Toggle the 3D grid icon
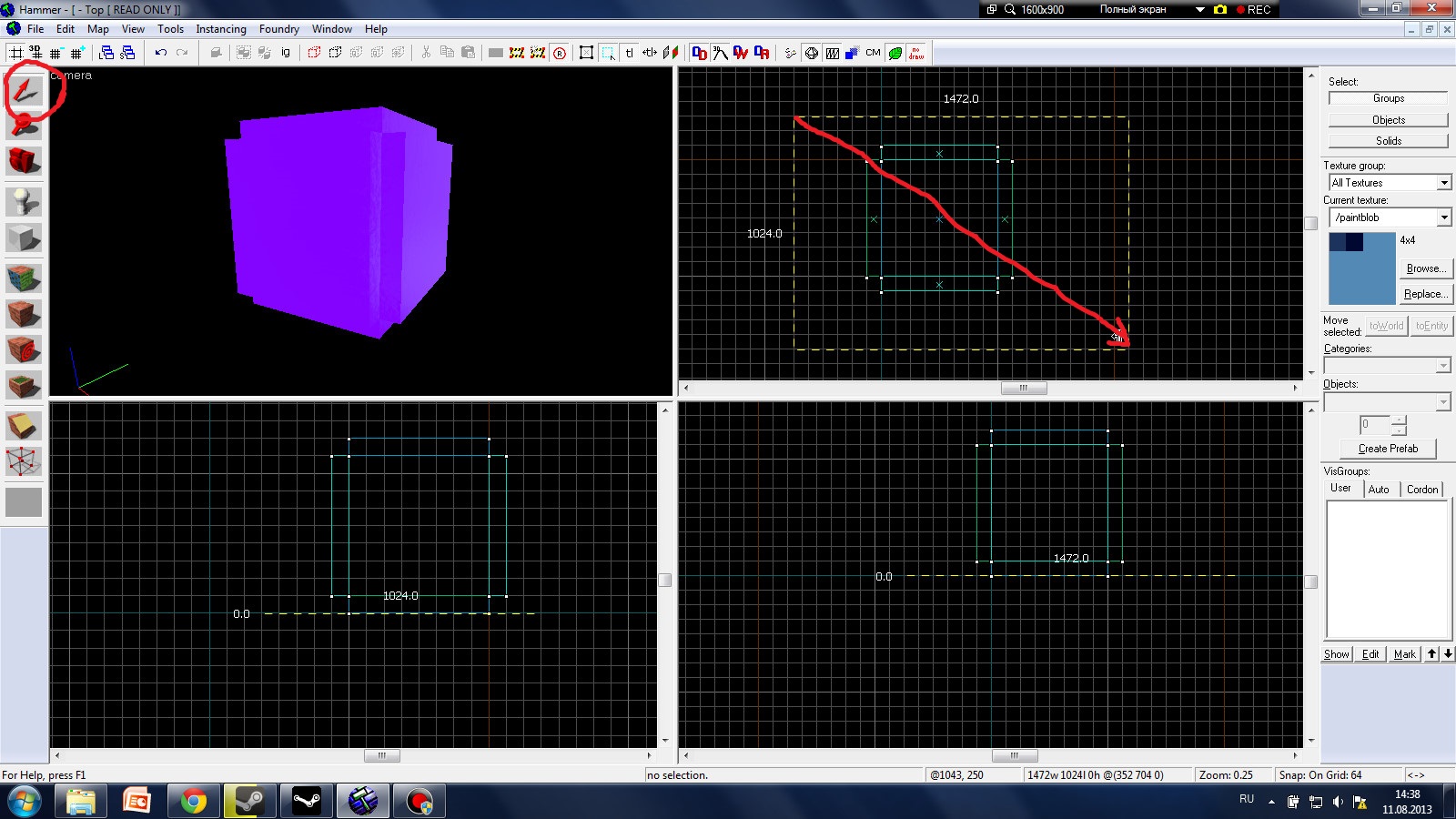This screenshot has height=819, width=1456. 36,53
